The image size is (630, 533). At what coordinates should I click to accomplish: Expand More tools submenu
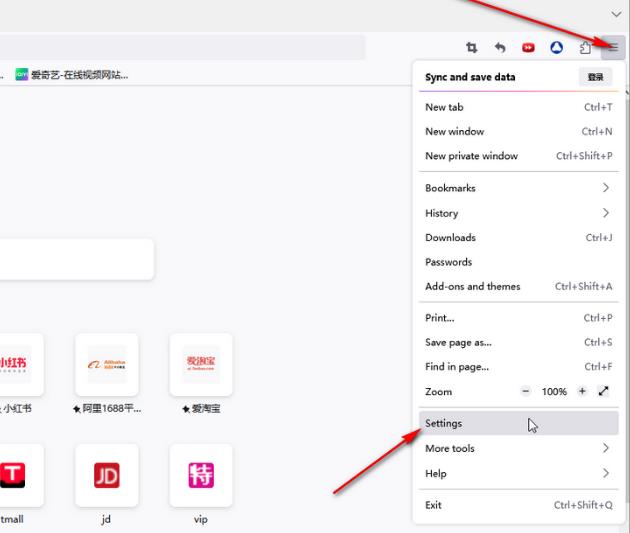(x=519, y=448)
